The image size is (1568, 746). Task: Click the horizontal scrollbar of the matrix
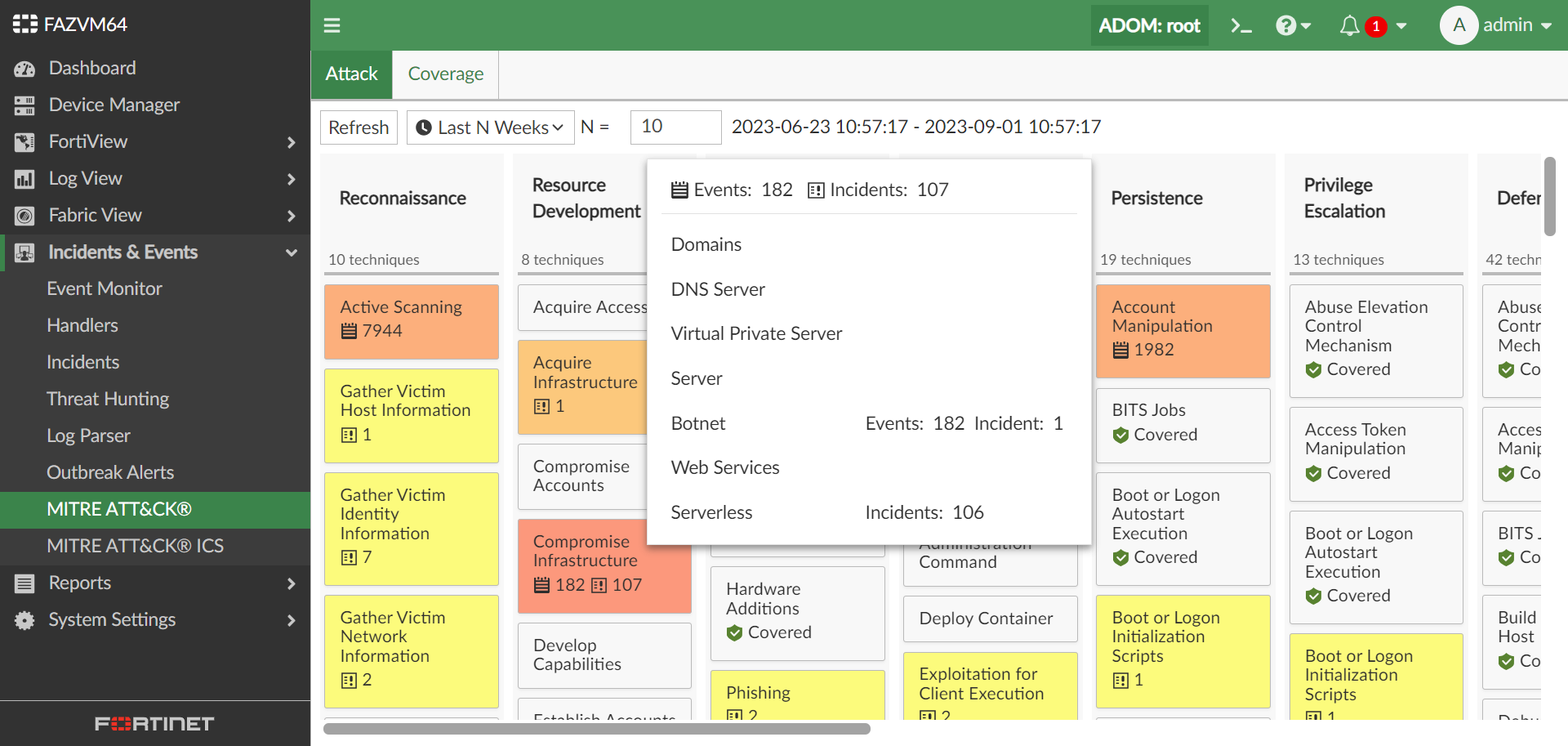tap(597, 728)
